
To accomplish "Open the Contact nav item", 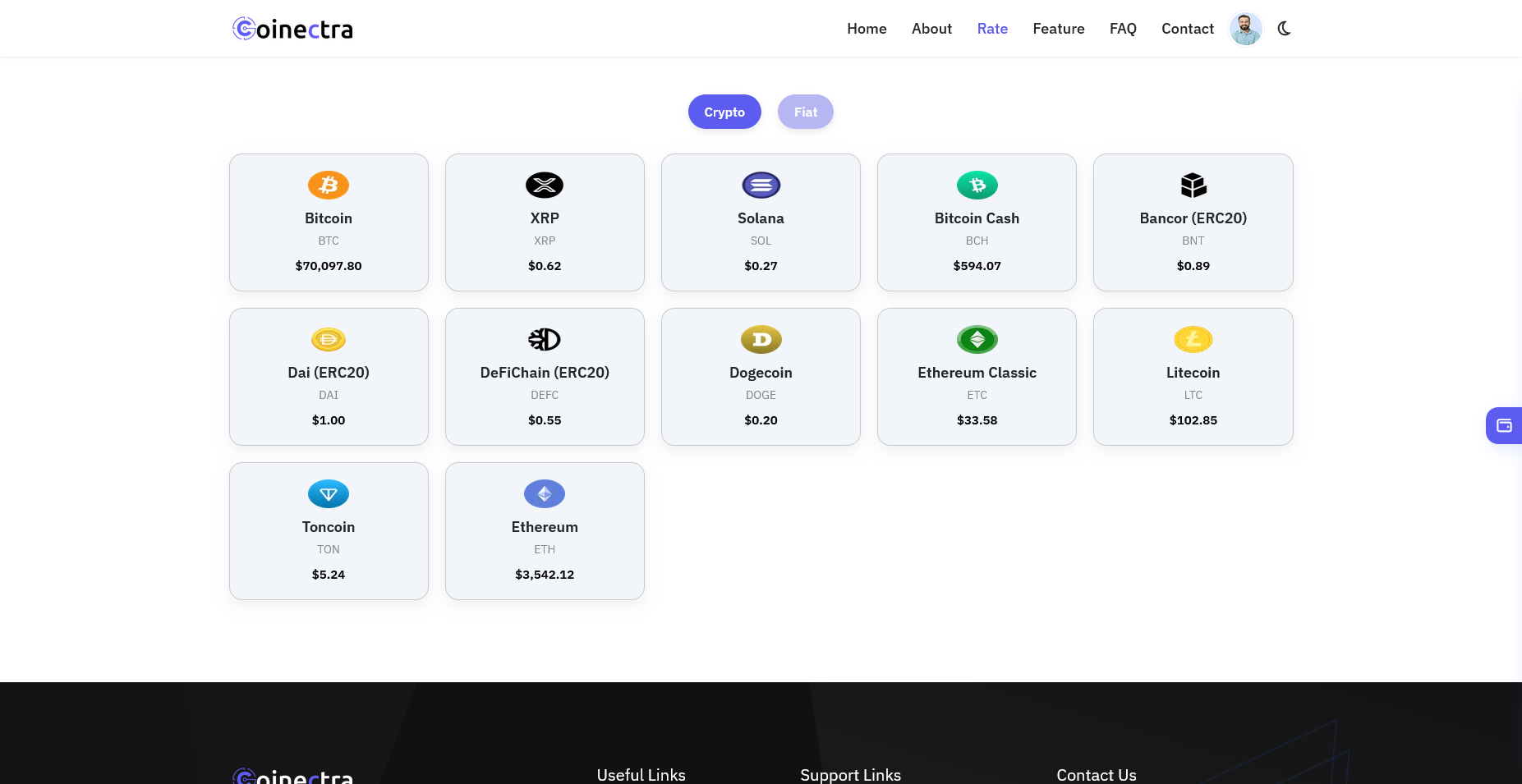I will tap(1188, 29).
